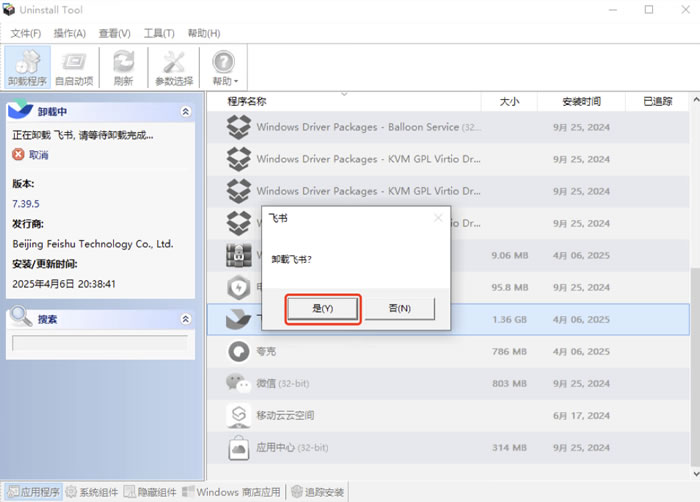Open the 文件(F) menu

pyautogui.click(x=26, y=33)
